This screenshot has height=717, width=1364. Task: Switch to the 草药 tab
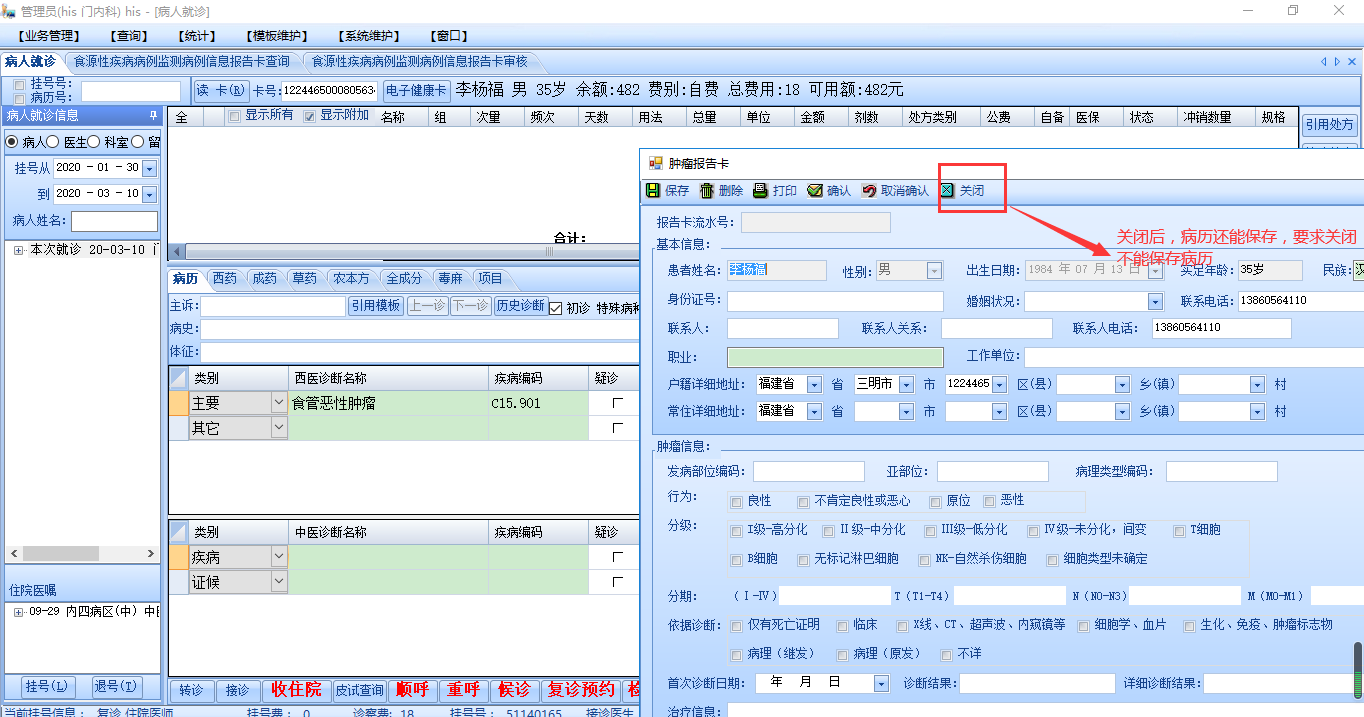click(x=305, y=279)
